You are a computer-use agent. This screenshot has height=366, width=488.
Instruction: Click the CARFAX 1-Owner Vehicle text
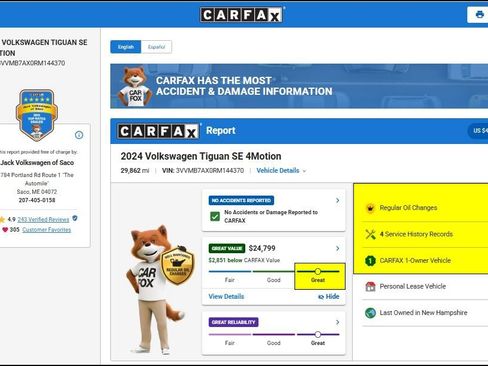pos(415,260)
